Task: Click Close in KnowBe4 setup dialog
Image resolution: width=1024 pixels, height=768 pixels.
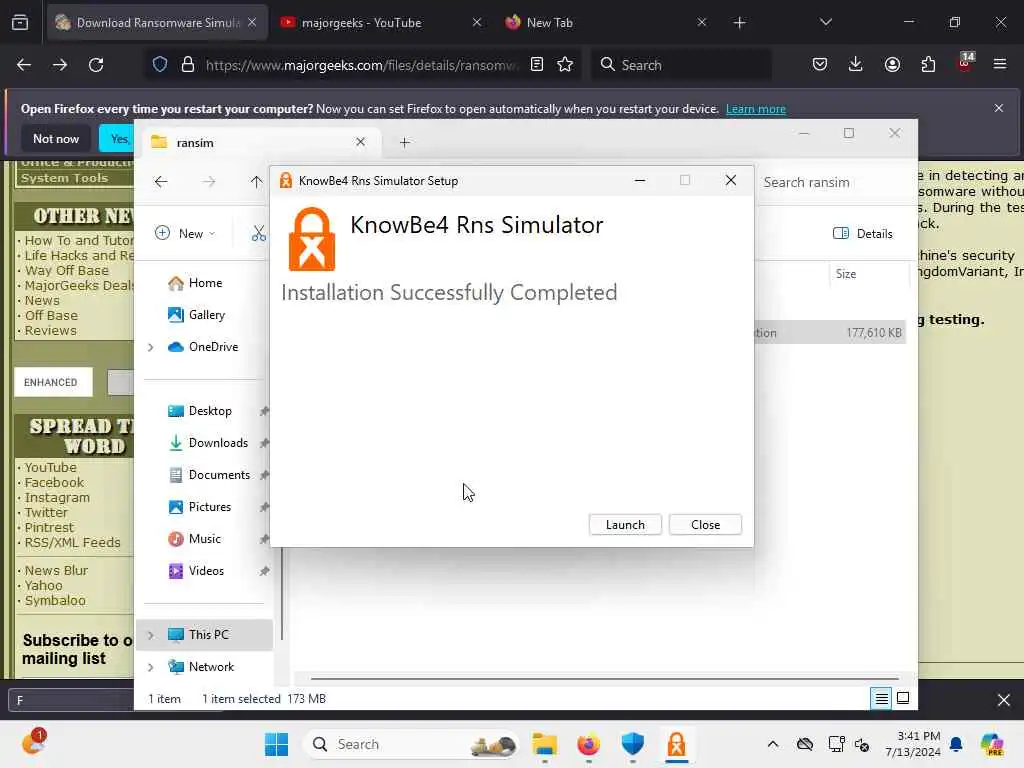Action: tap(705, 524)
